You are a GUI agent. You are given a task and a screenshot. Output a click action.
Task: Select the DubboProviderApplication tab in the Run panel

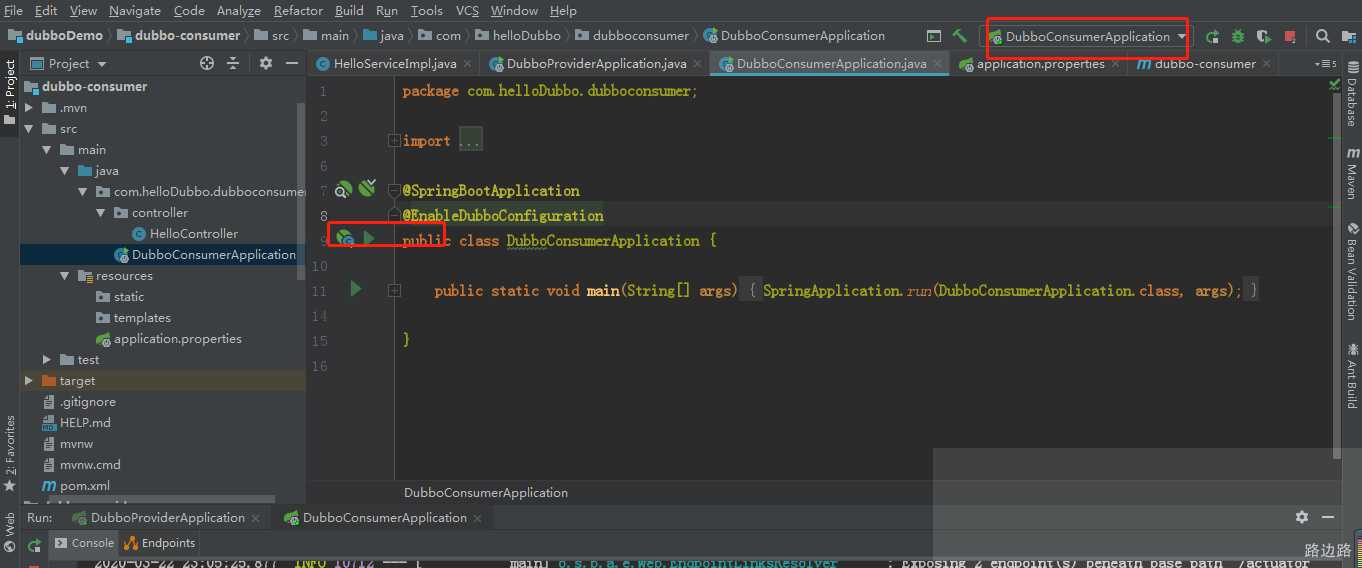167,517
